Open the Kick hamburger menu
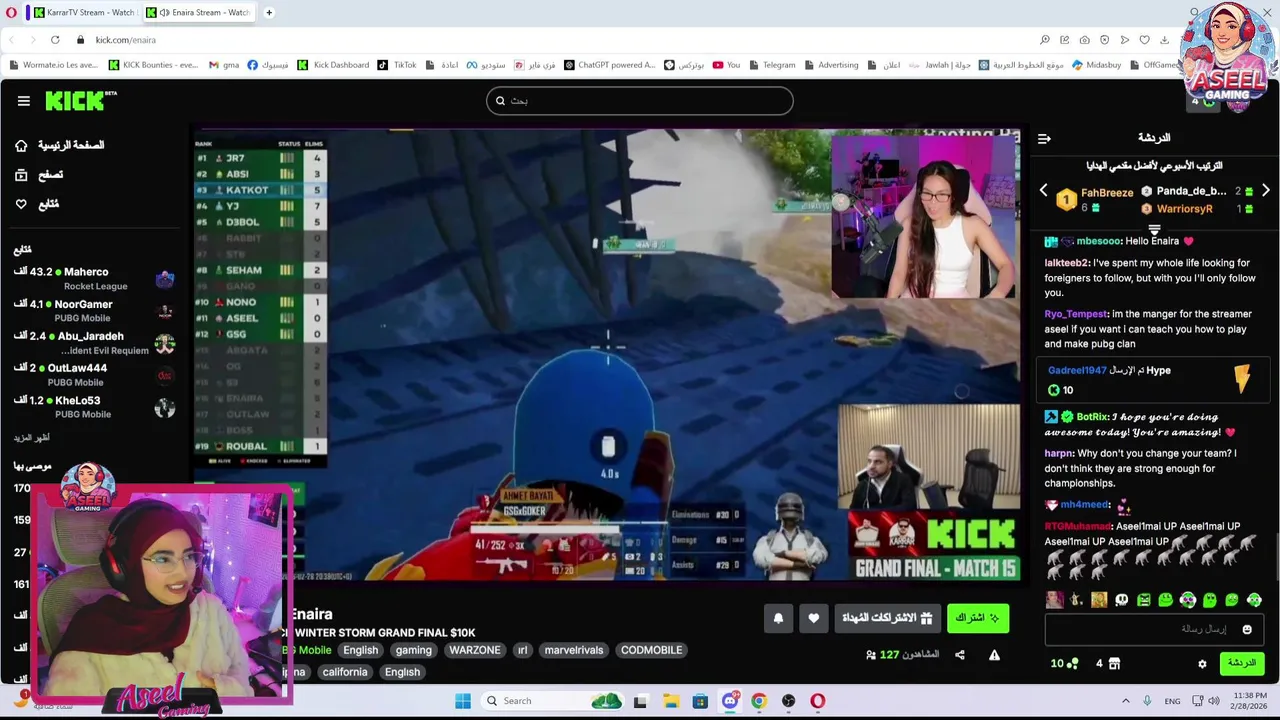 pos(23,101)
